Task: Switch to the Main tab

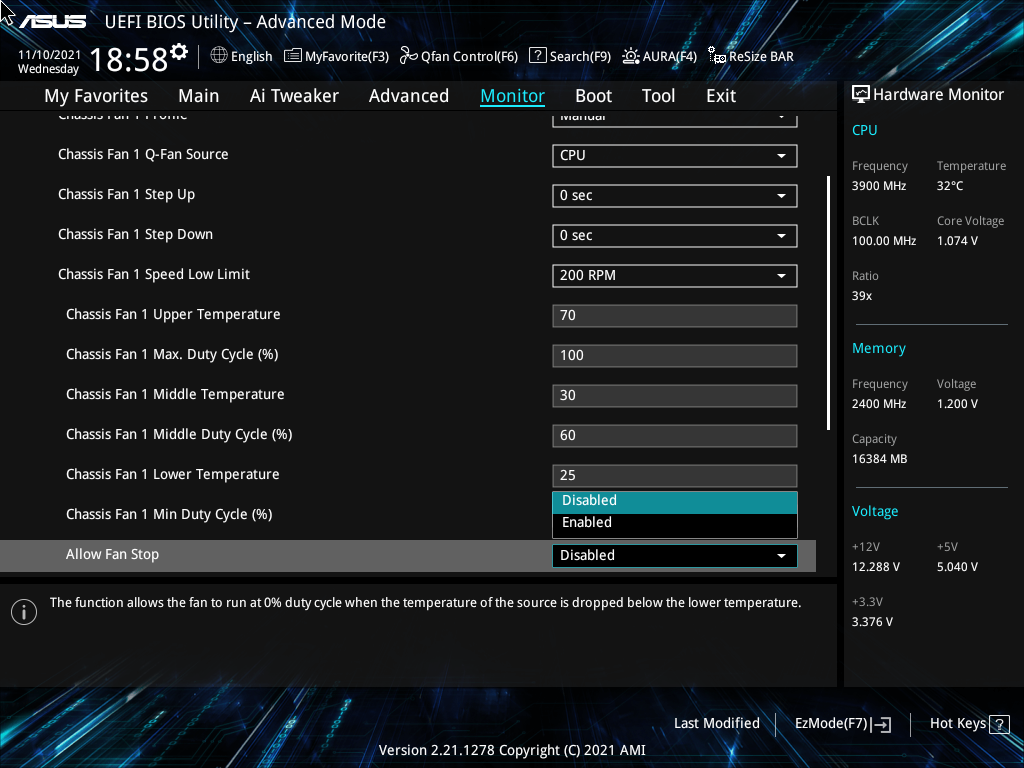Action: 199,96
